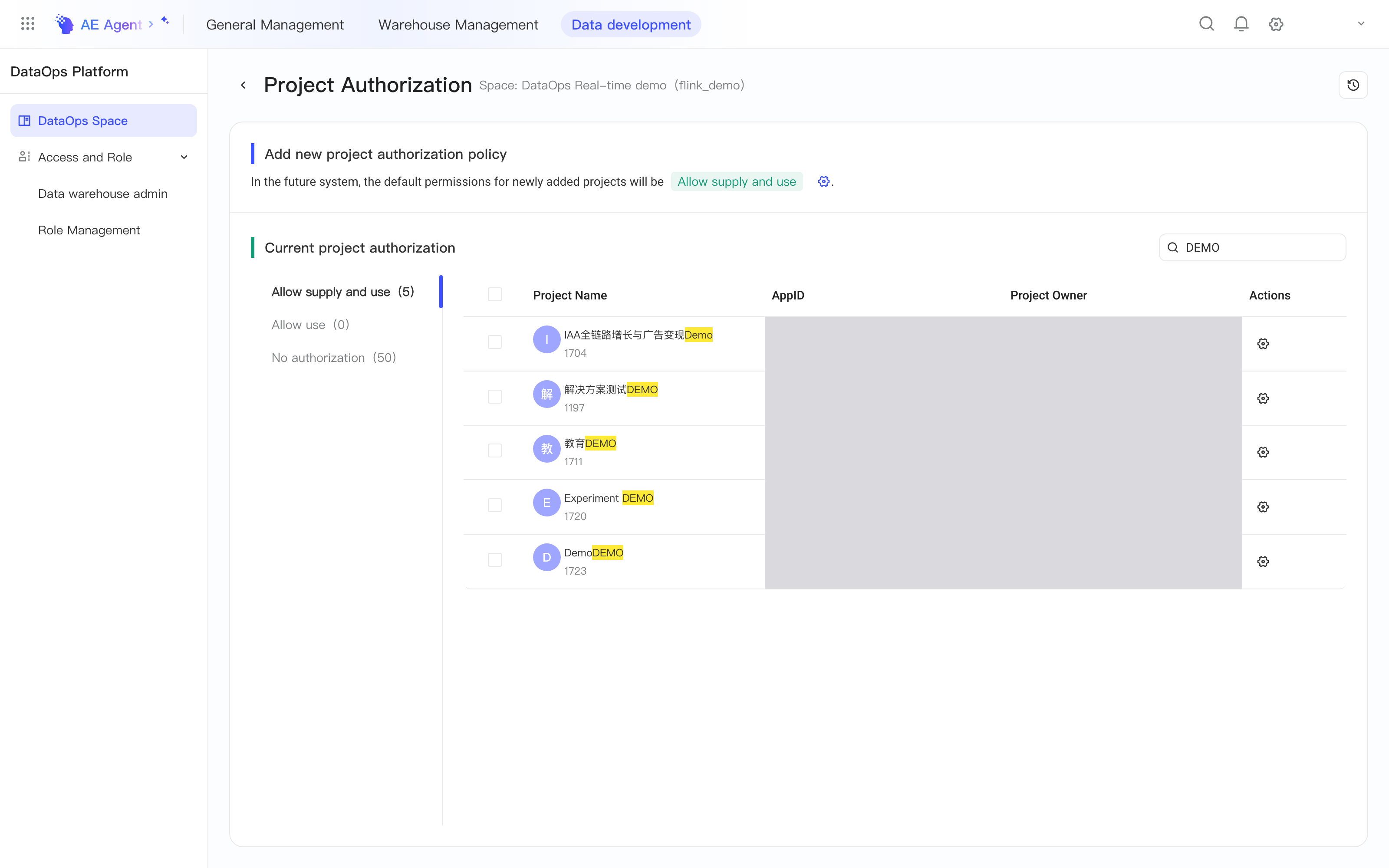Open Role Management page
The image size is (1389, 868).
click(x=89, y=230)
